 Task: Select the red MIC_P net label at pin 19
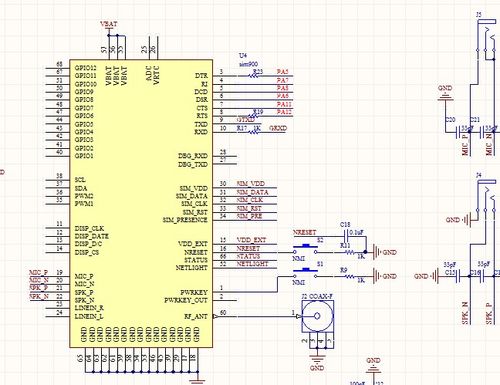click(x=39, y=273)
